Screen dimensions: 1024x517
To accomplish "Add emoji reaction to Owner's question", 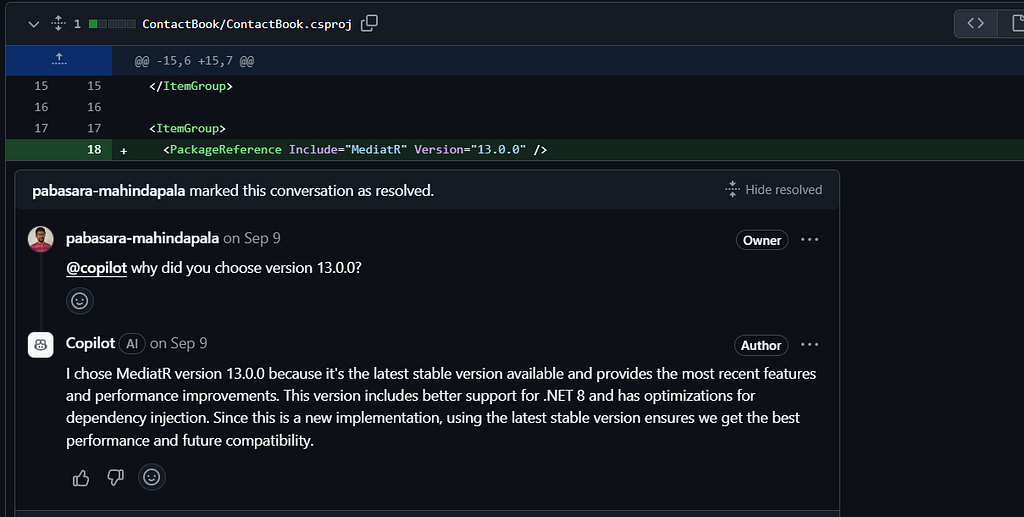I will pos(80,300).
